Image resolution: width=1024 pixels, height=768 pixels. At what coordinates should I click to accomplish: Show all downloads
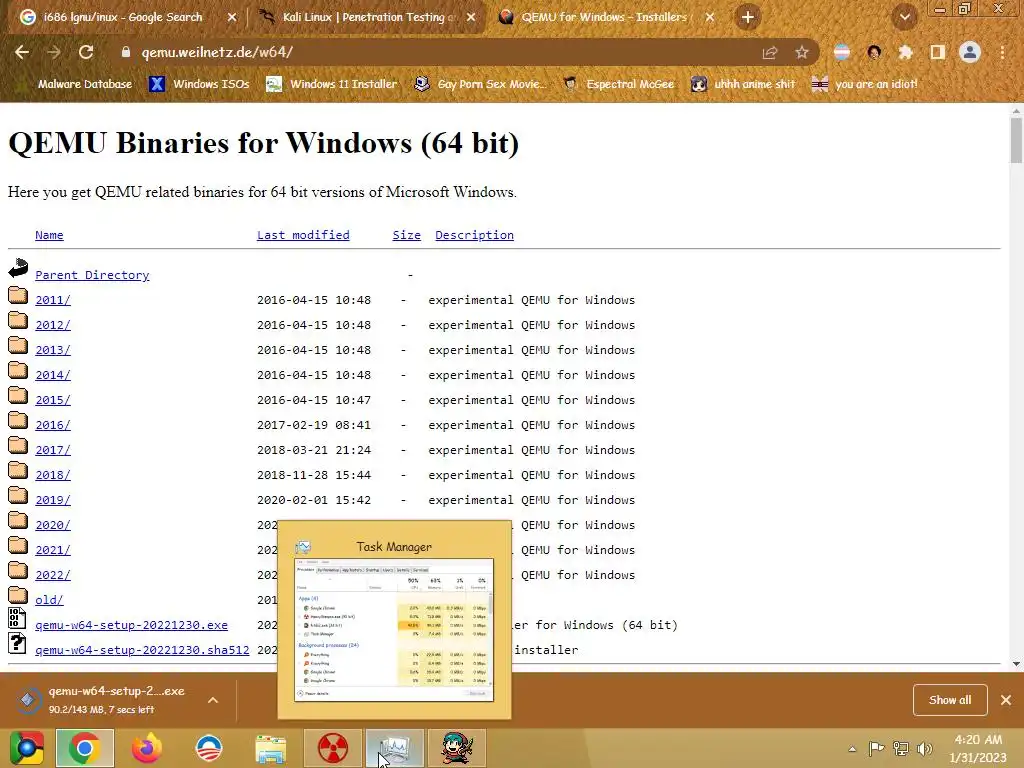tap(950, 700)
